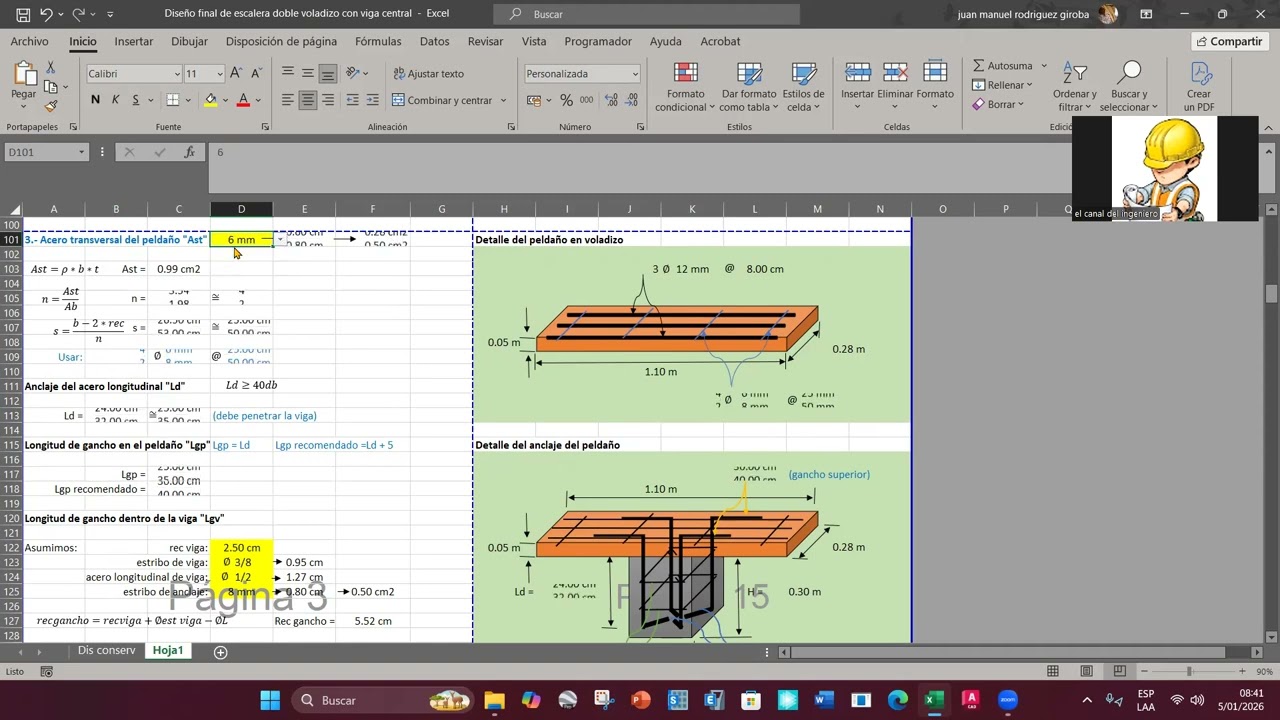Toggle Ajustar texto wrap
The height and width of the screenshot is (720, 1280).
pos(429,73)
